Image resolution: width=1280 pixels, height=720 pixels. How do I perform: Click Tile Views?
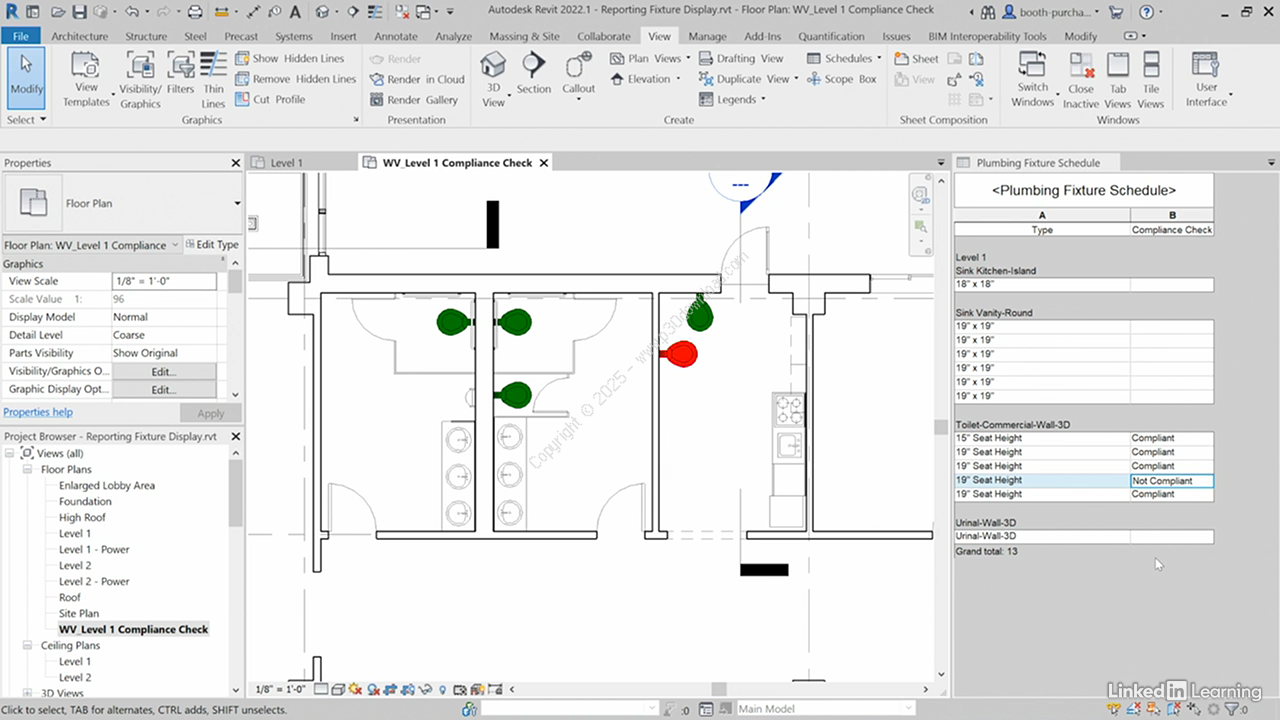point(1151,80)
